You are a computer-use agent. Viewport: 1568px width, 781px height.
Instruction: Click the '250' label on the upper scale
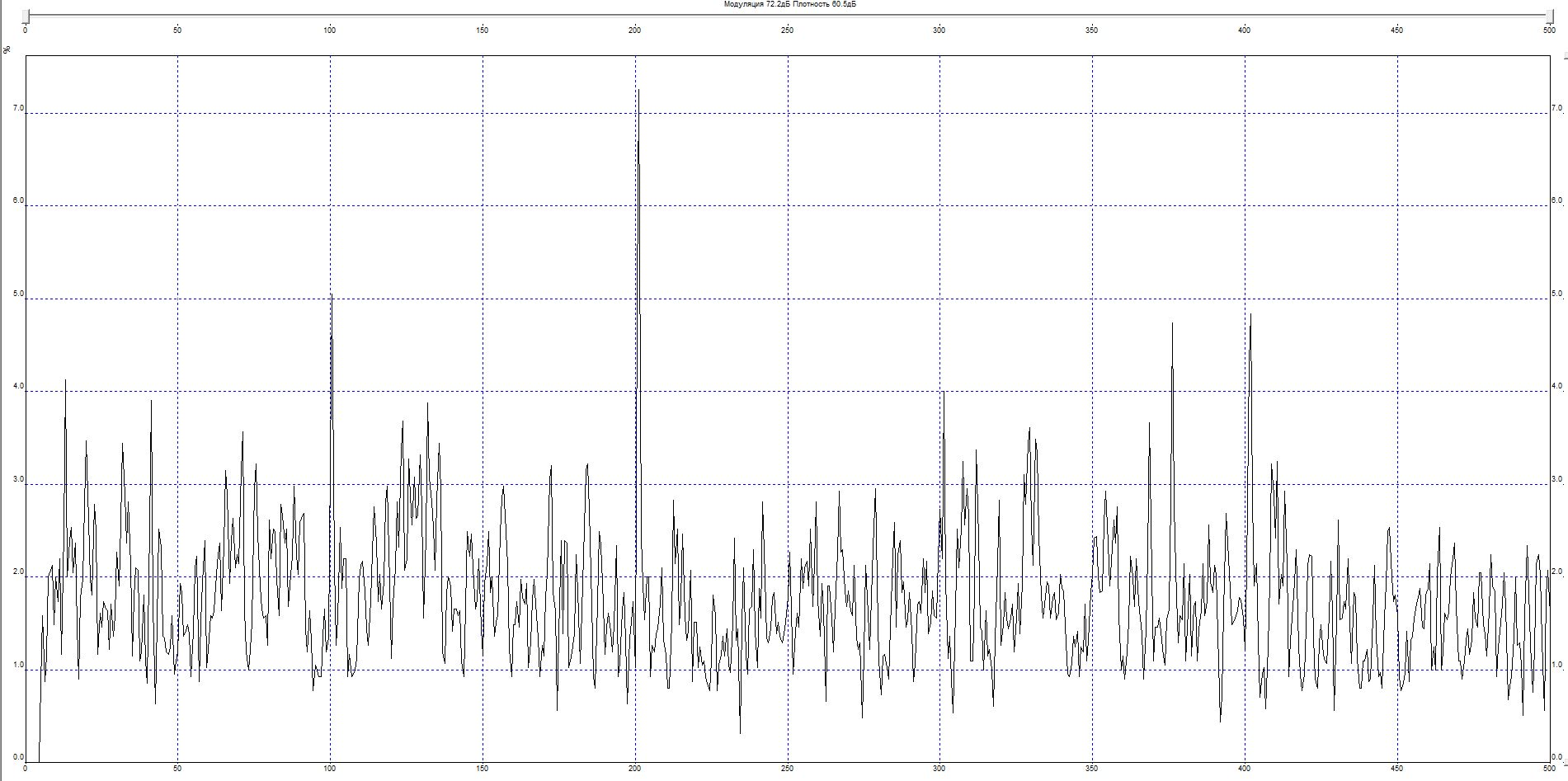(x=787, y=31)
